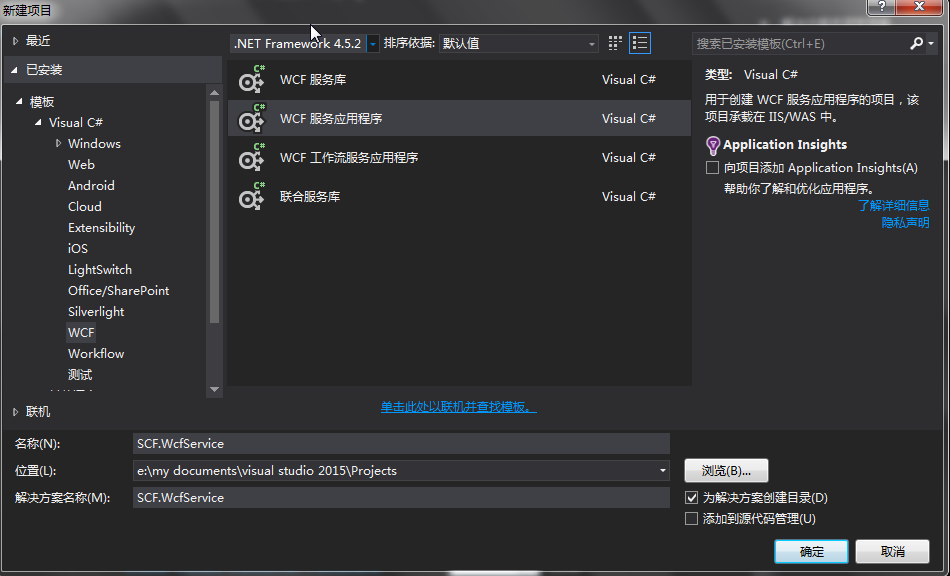Click the tree scrollbar up arrow
950x576 pixels.
[214, 93]
